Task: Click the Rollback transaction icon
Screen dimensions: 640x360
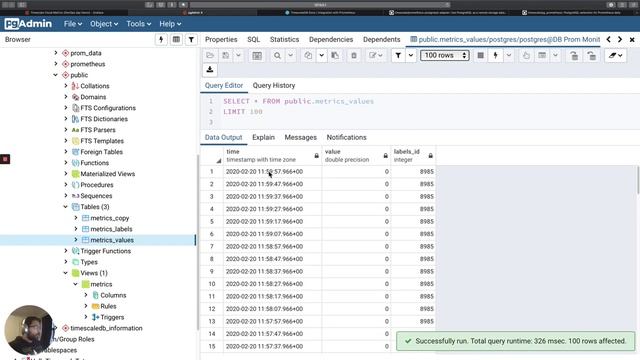Action: tap(591, 56)
